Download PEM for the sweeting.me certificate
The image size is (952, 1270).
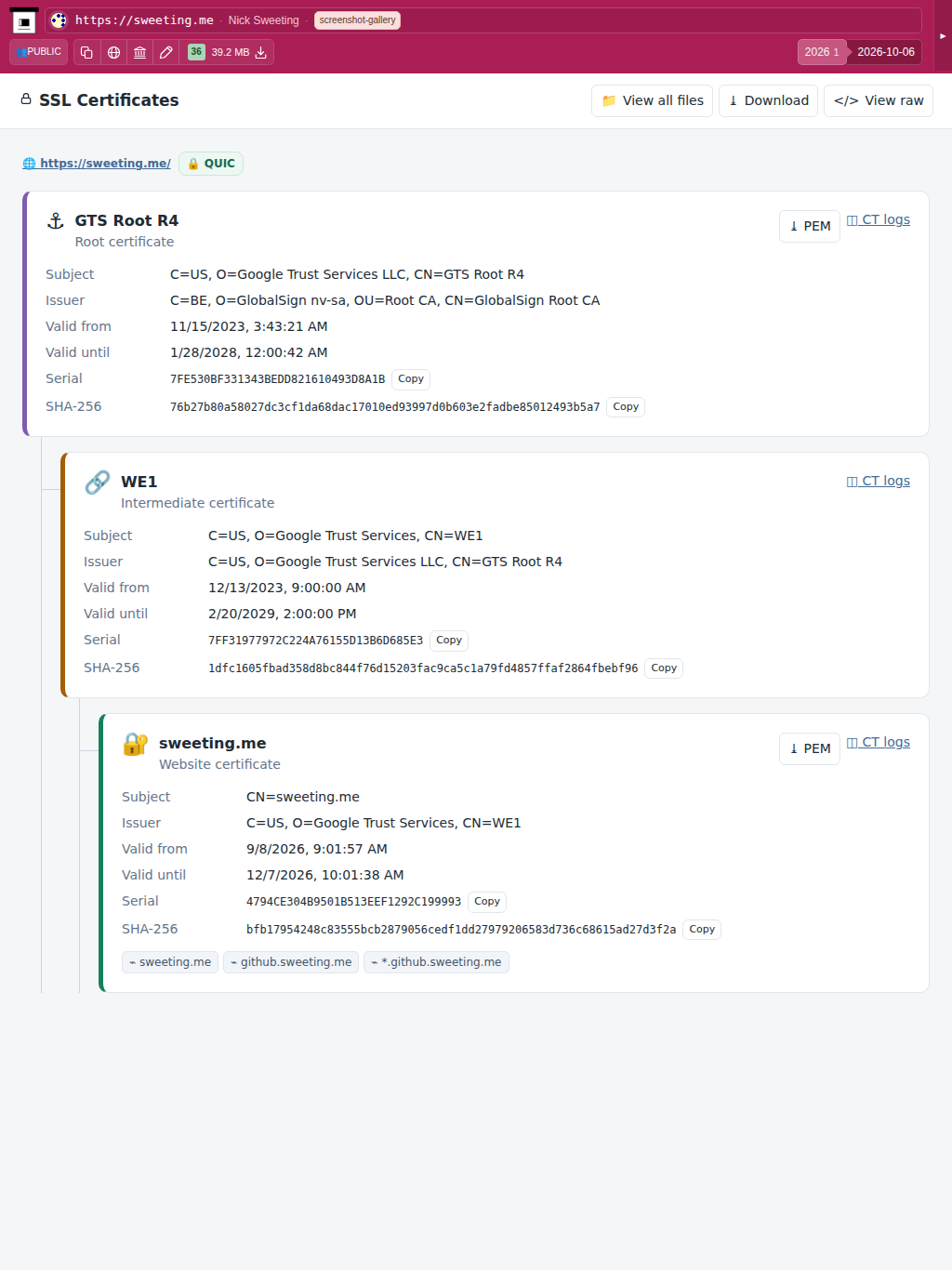pos(810,748)
